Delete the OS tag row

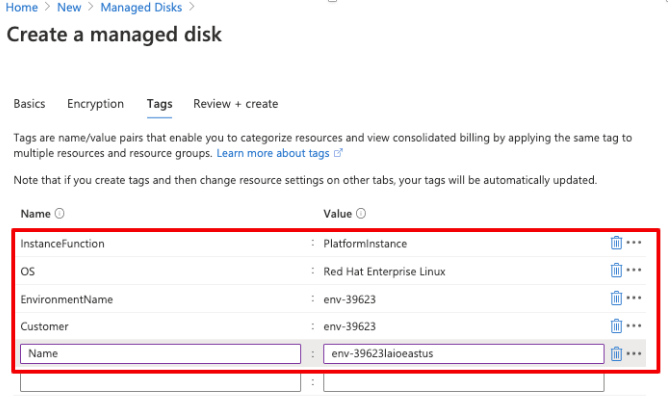tap(616, 270)
